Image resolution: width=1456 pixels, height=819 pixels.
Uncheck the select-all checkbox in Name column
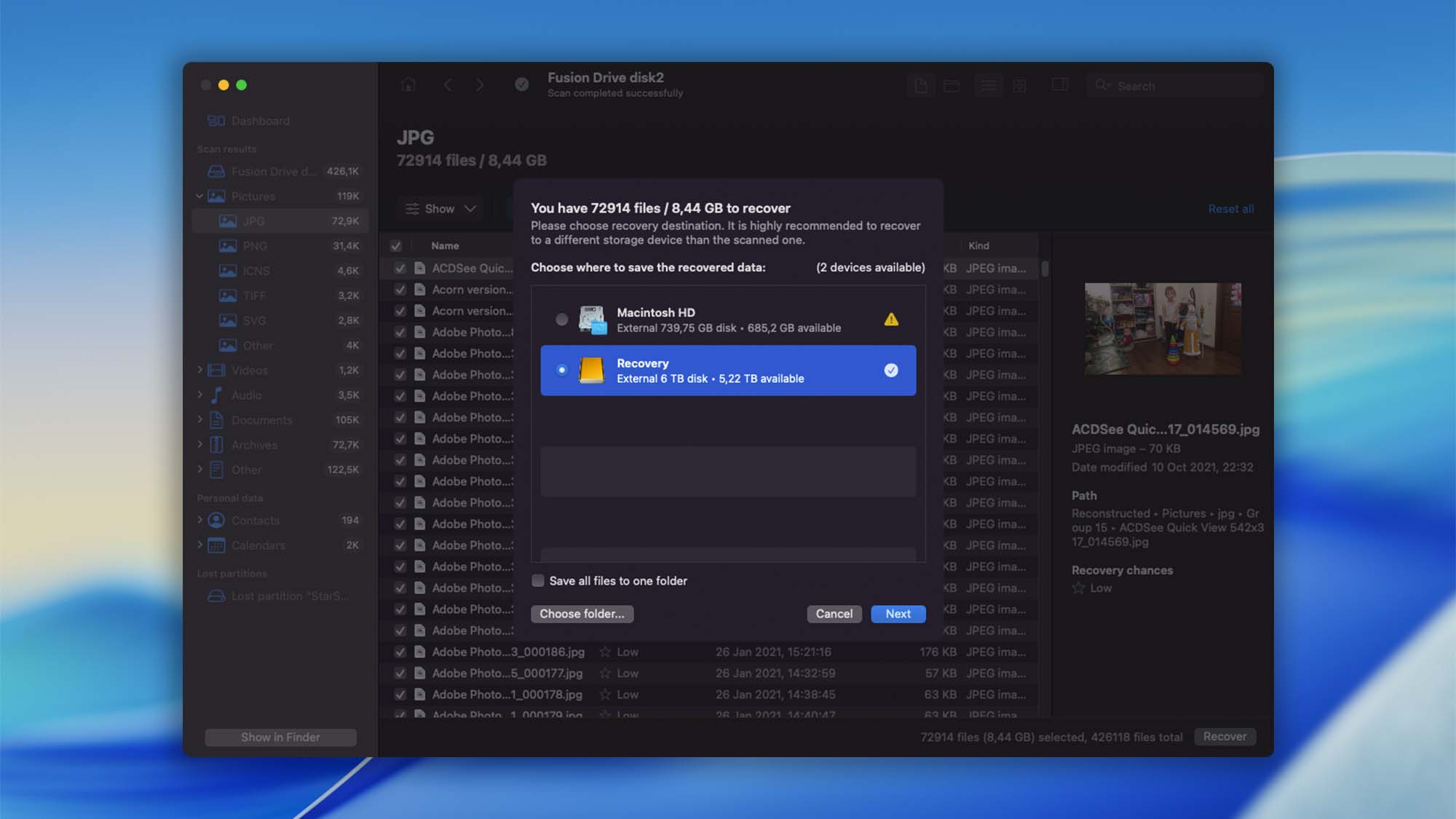click(396, 245)
